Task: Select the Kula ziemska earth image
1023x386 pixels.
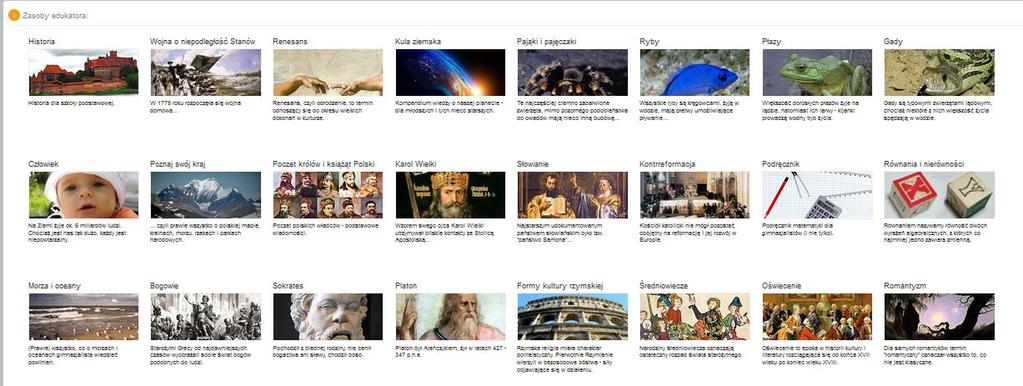Action: click(450, 72)
